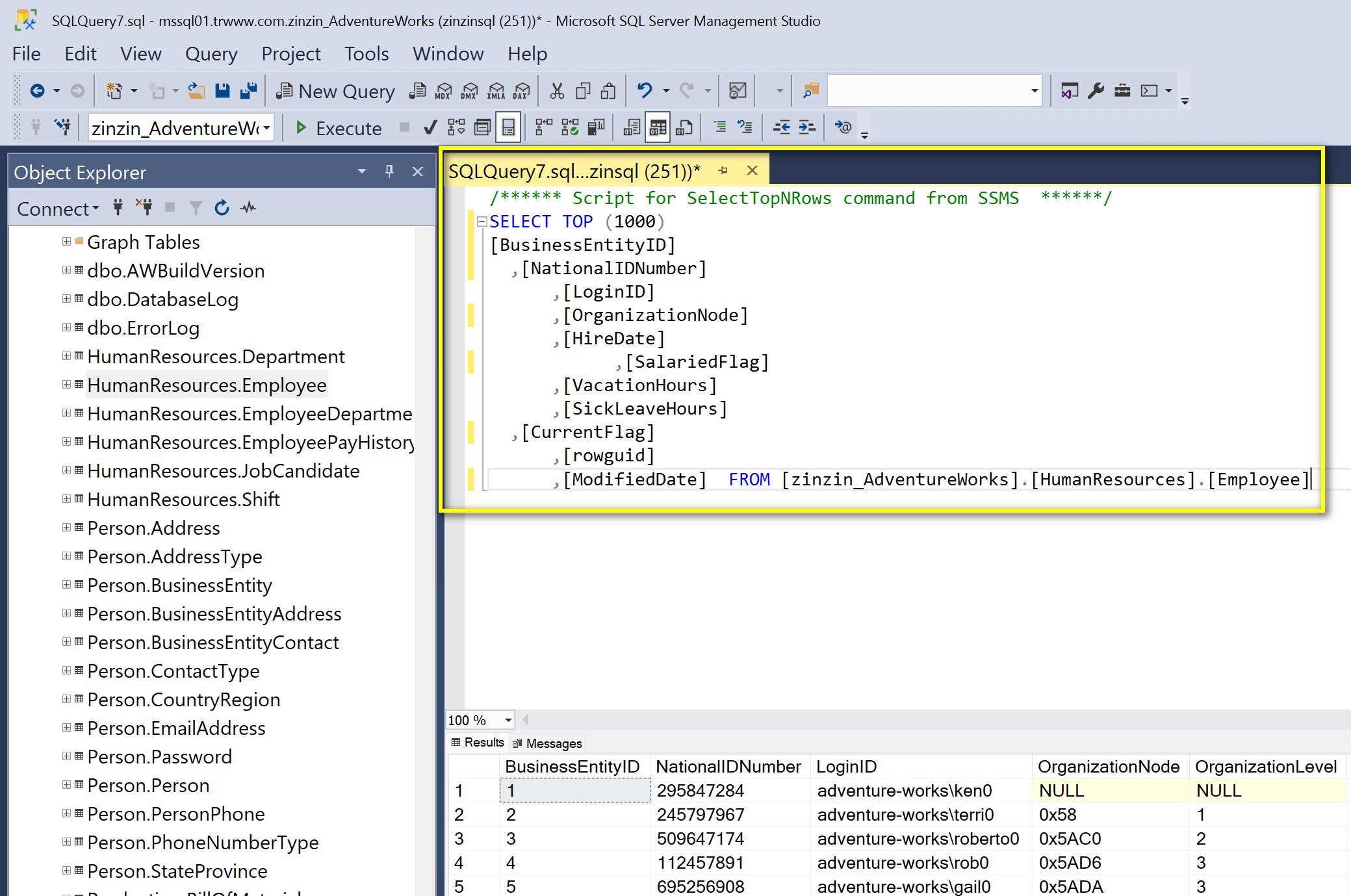Toggle IntelliSense Enabled button

(x=508, y=127)
